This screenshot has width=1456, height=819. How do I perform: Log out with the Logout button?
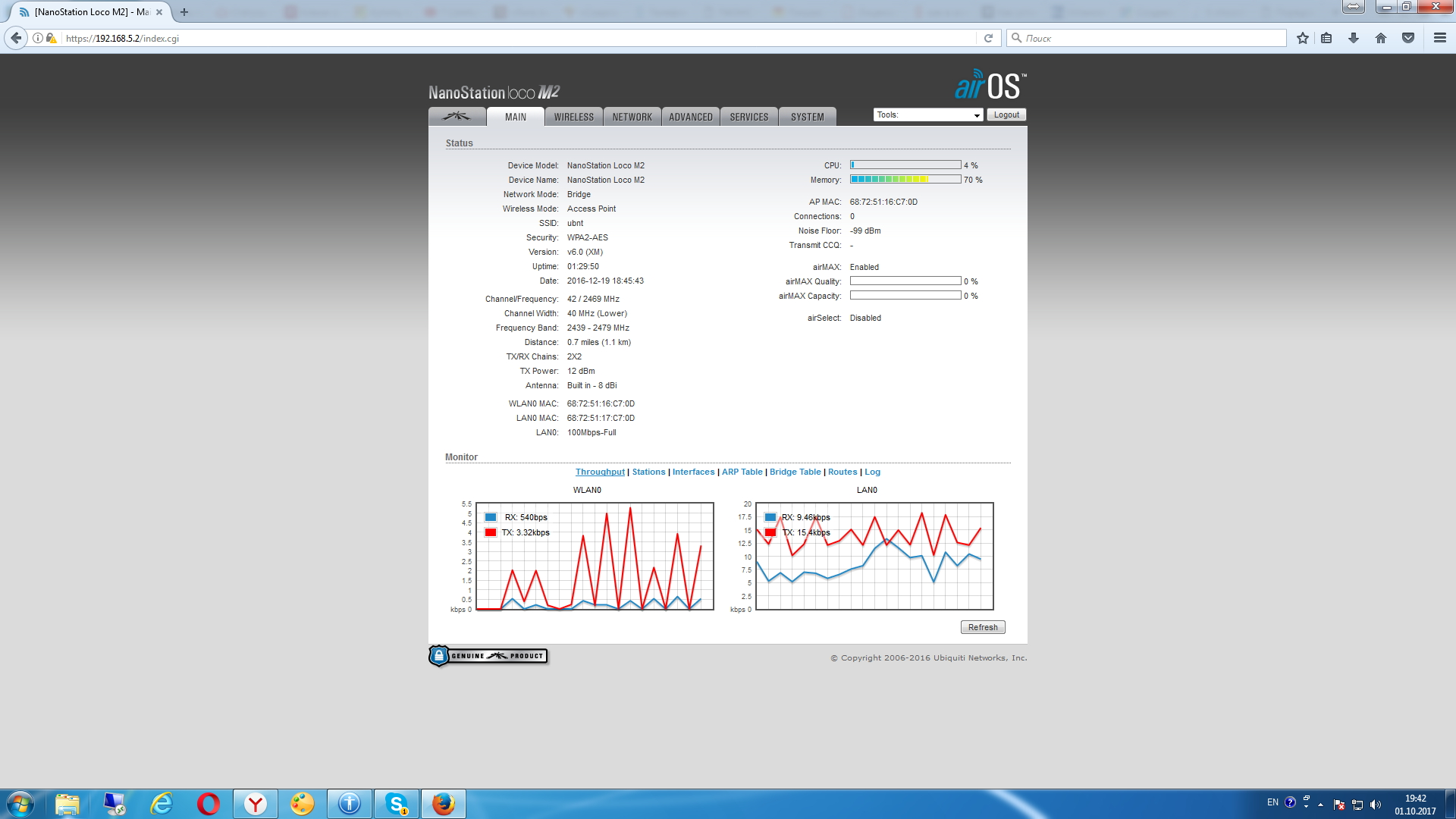pyautogui.click(x=1006, y=115)
